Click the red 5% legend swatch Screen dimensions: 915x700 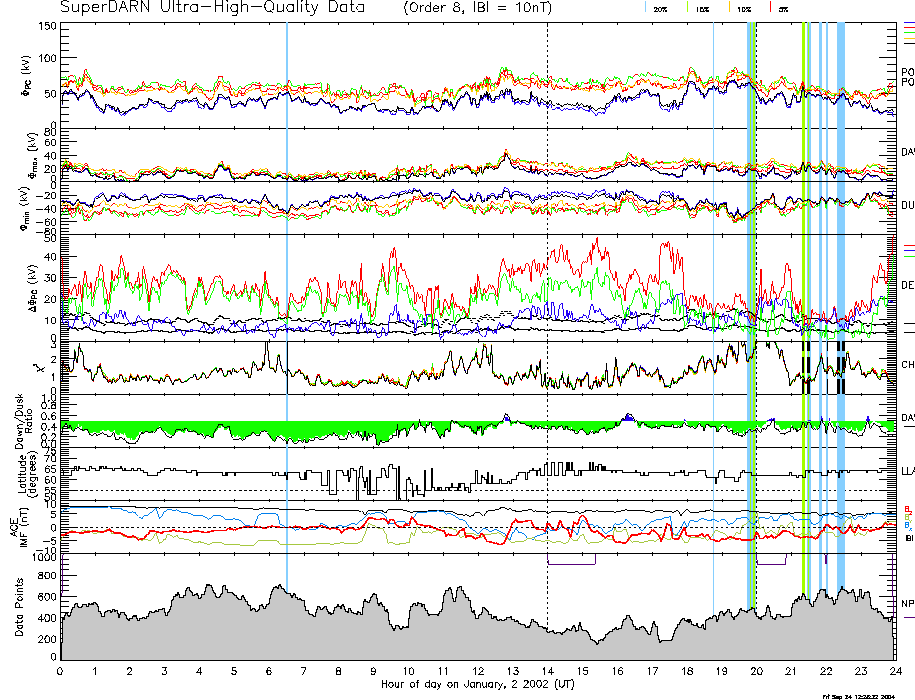tap(771, 7)
